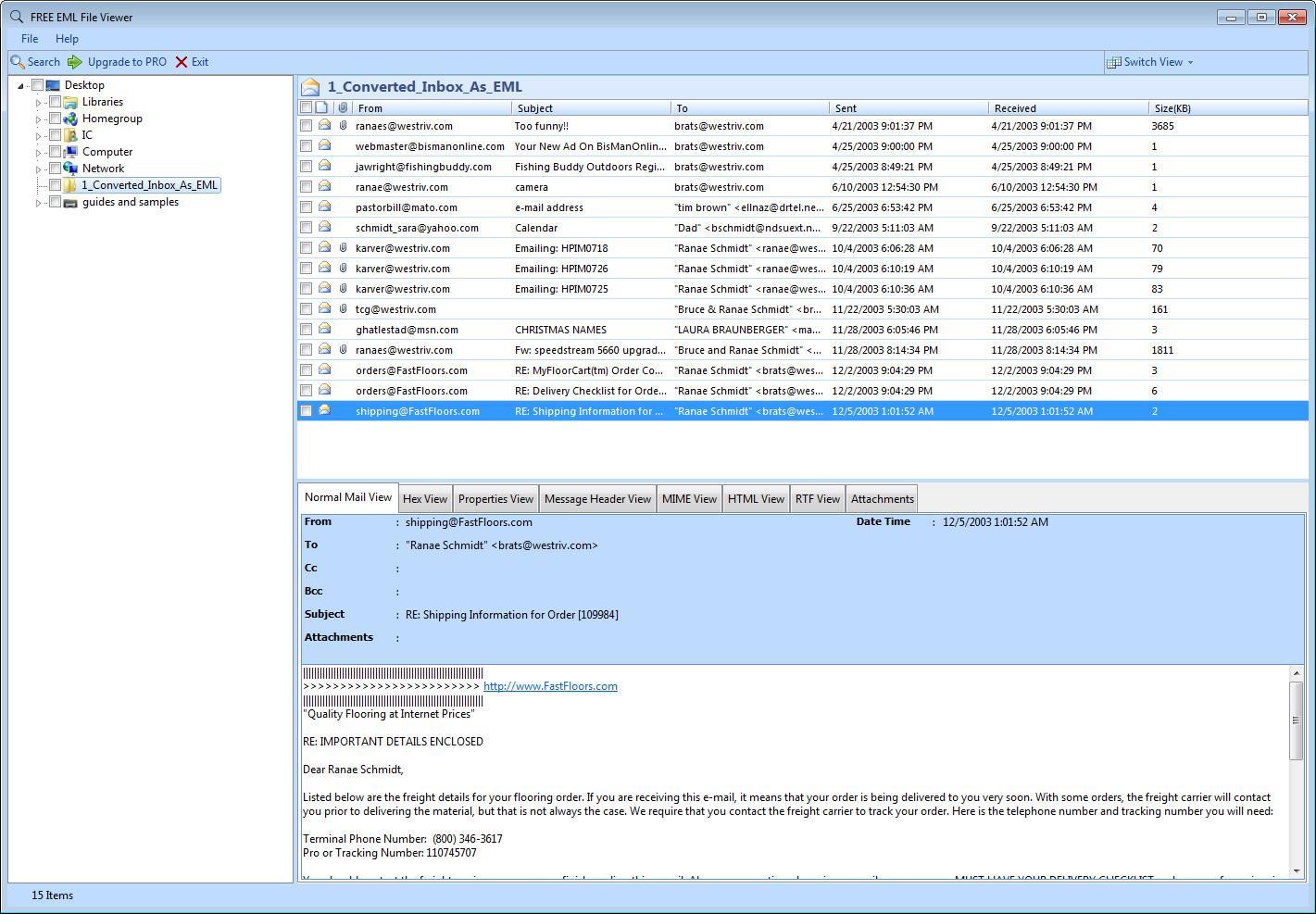Expand the Network tree node
This screenshot has height=914, width=1316.
click(39, 169)
